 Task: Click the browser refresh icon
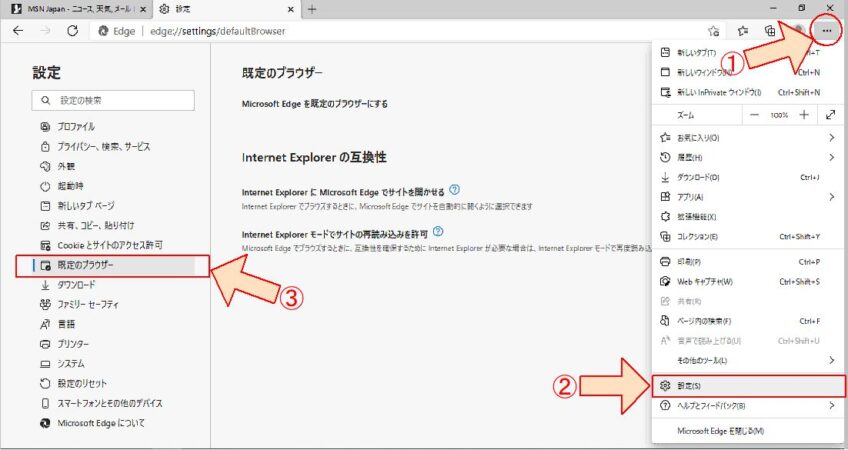(x=72, y=31)
